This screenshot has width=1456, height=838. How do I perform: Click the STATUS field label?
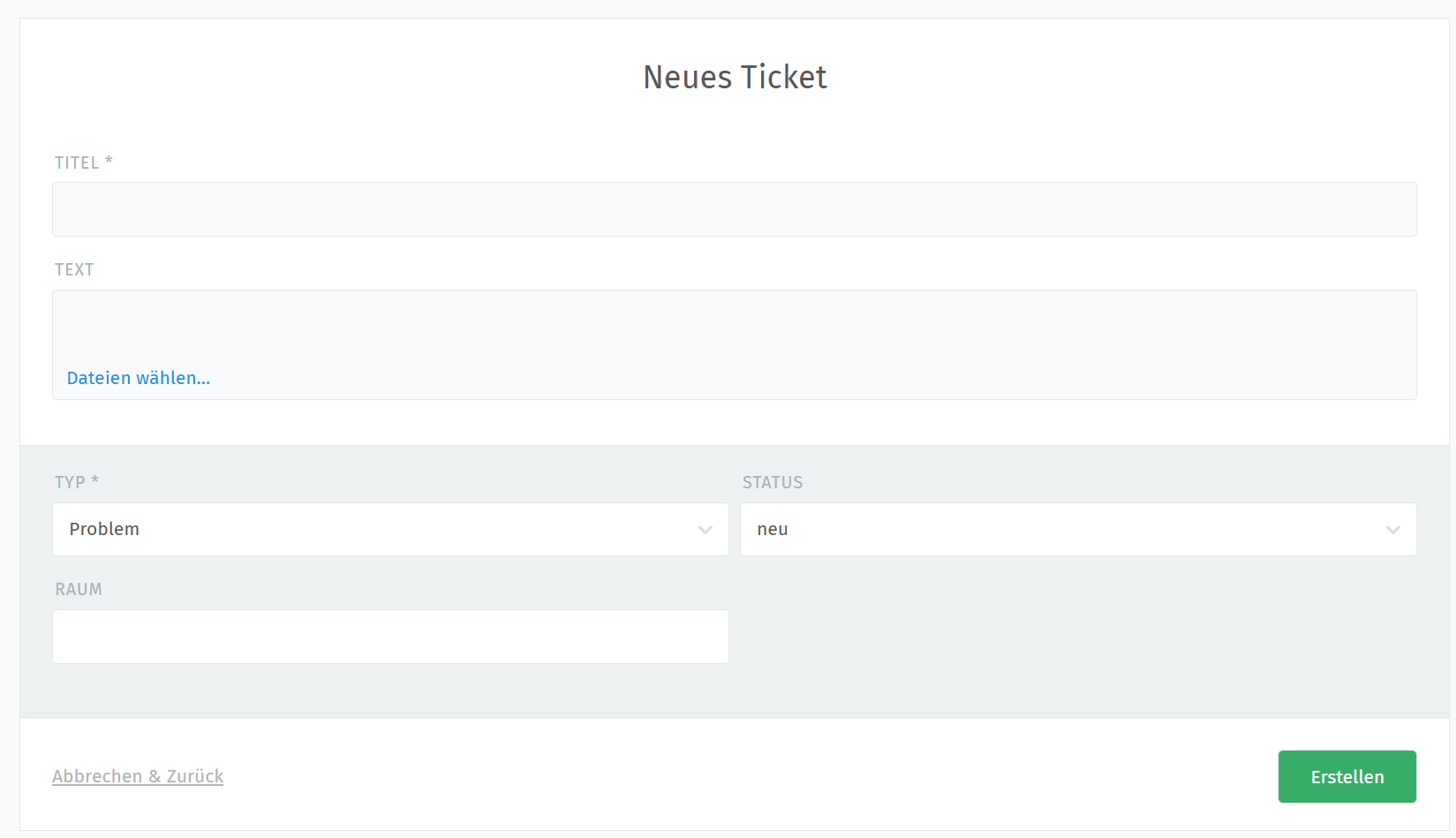click(773, 482)
